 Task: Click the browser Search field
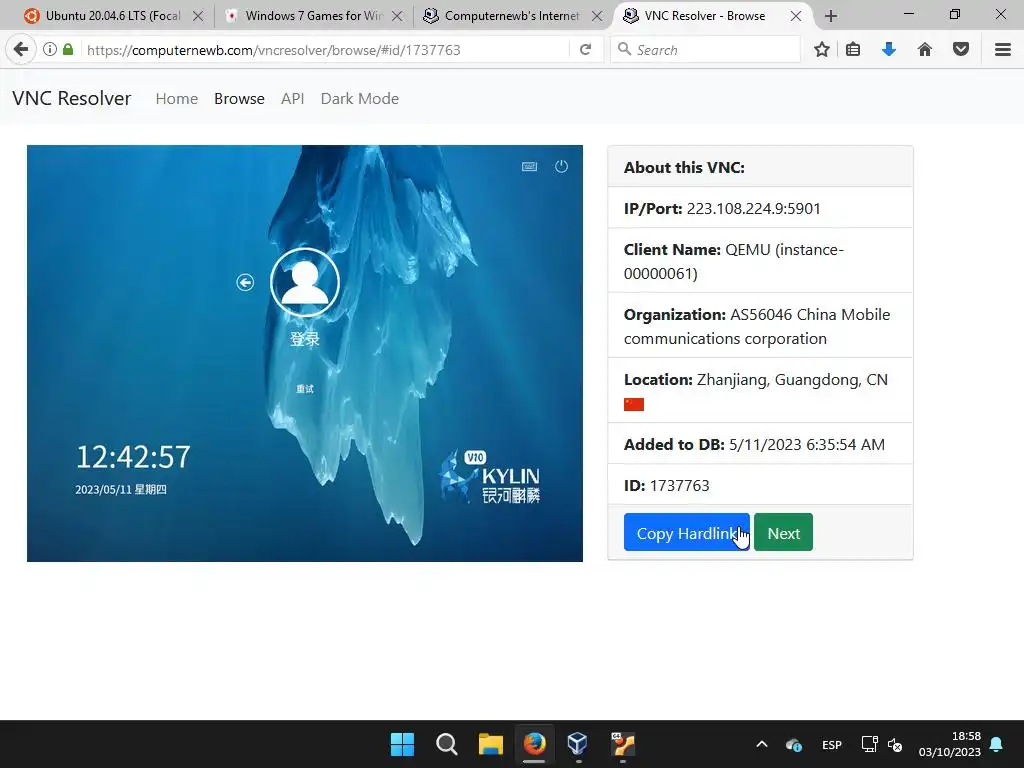click(705, 50)
